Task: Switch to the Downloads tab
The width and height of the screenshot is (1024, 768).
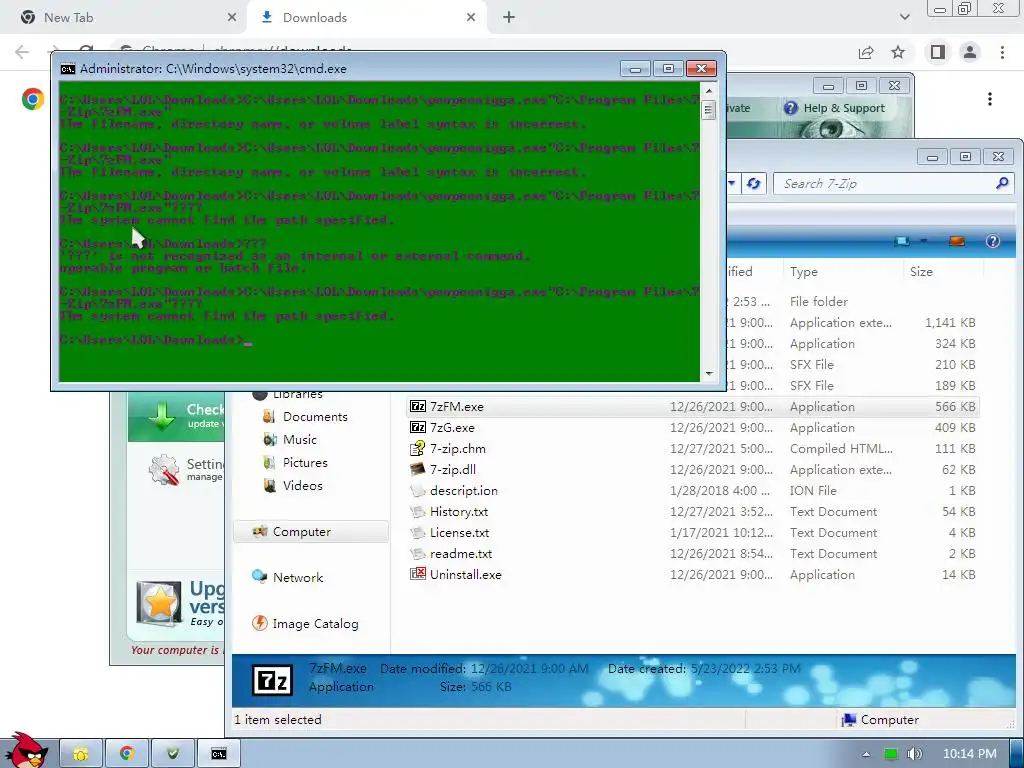Action: point(366,18)
